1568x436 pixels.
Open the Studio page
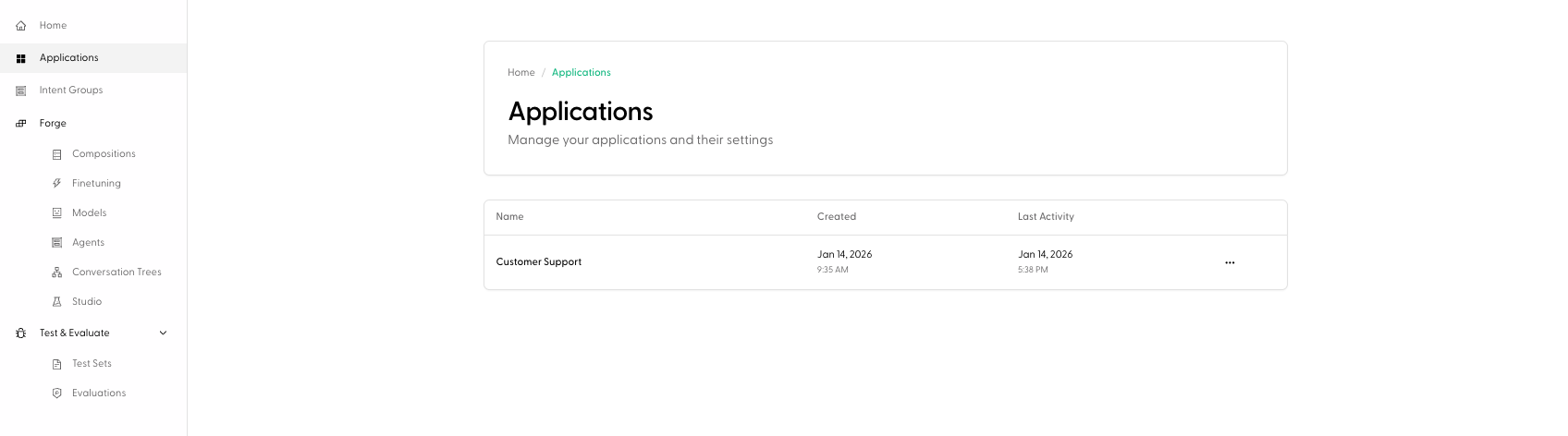(x=87, y=302)
